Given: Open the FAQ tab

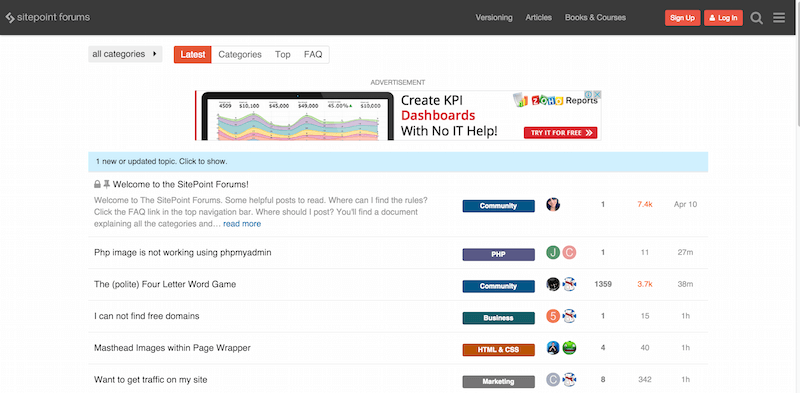Looking at the screenshot, I should (313, 55).
